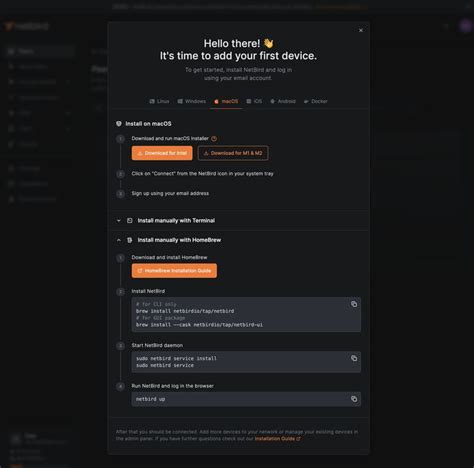
Task: Select the macOS tab
Action: click(x=226, y=101)
